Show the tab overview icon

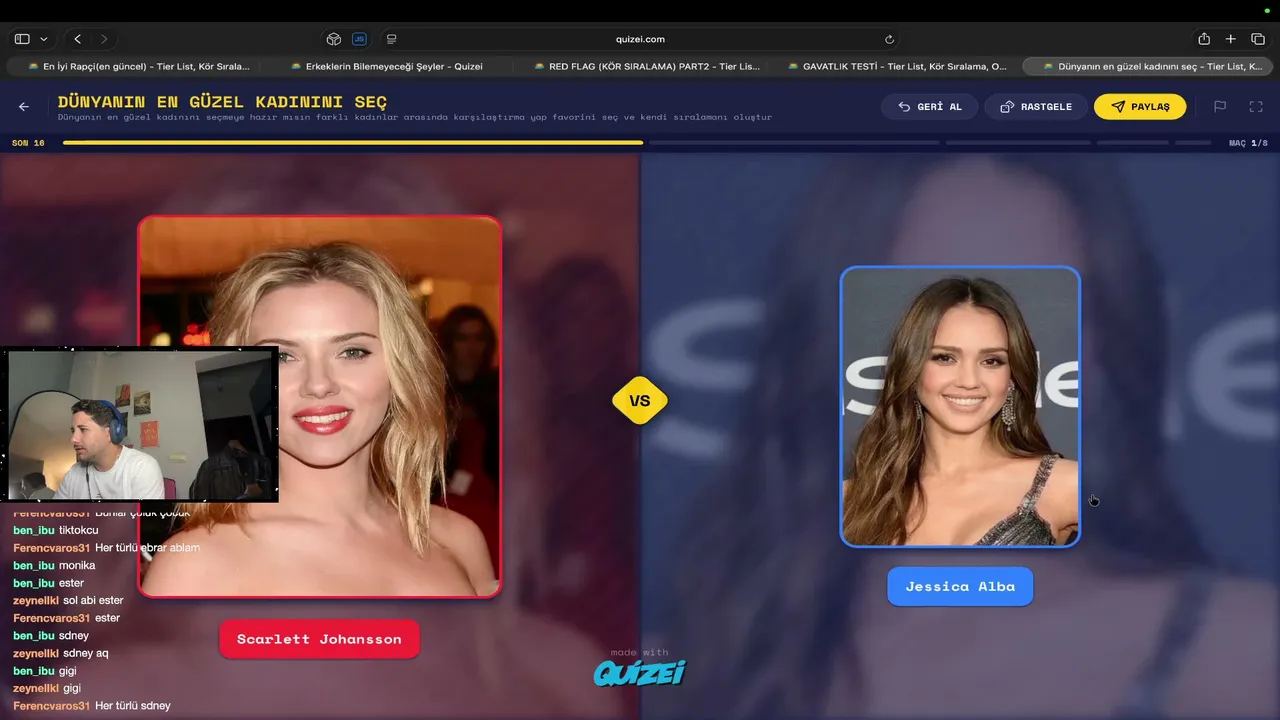[x=1258, y=39]
